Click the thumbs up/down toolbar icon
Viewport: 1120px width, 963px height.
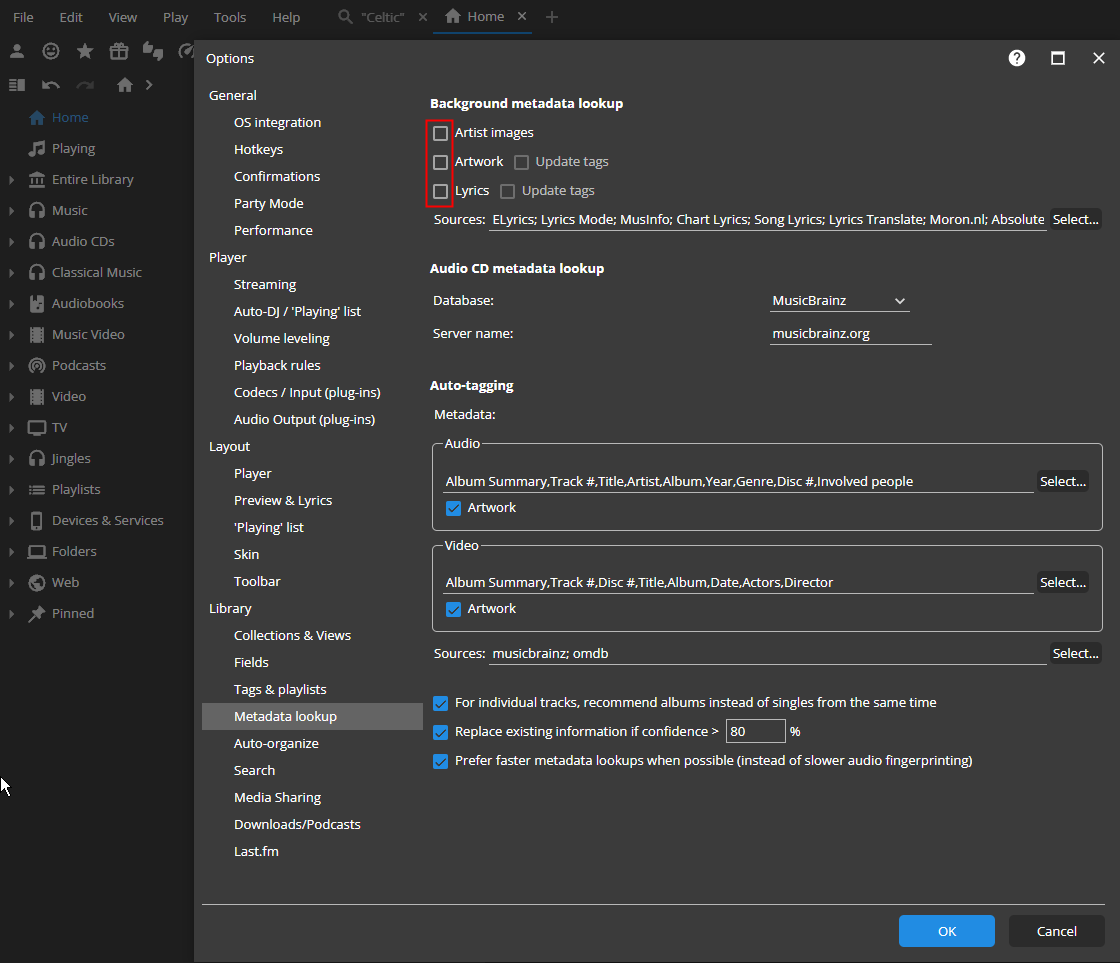click(x=153, y=51)
